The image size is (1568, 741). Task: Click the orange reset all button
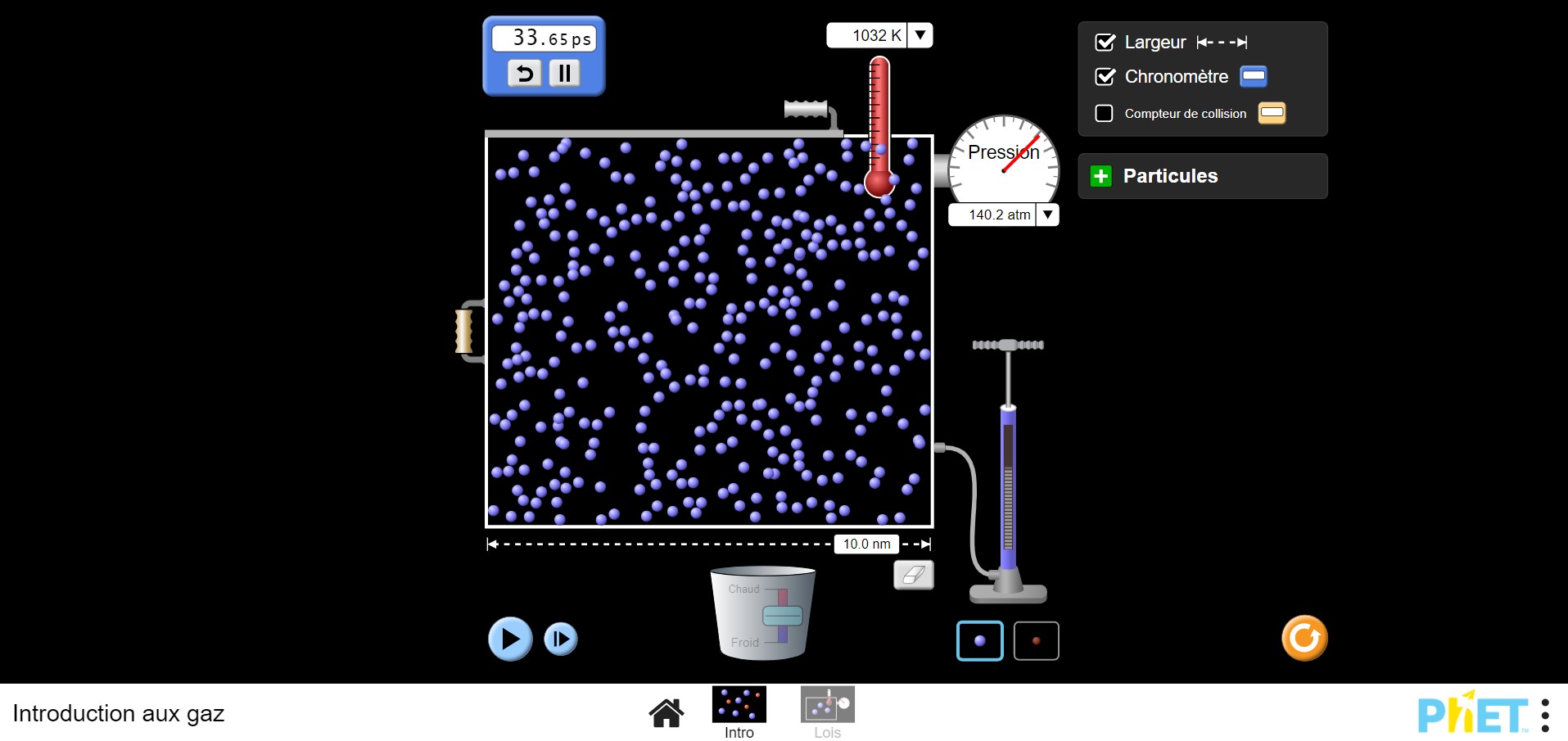1304,638
